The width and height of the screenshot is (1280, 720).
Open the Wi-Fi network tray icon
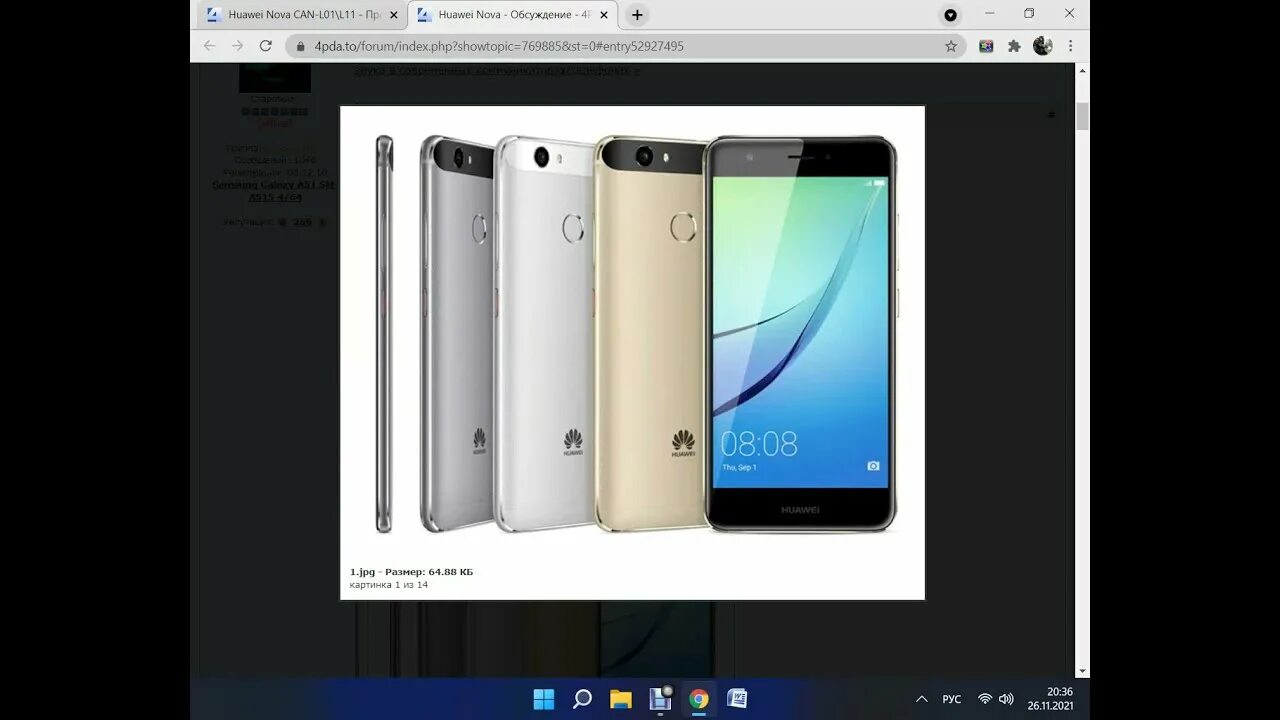[x=985, y=699]
